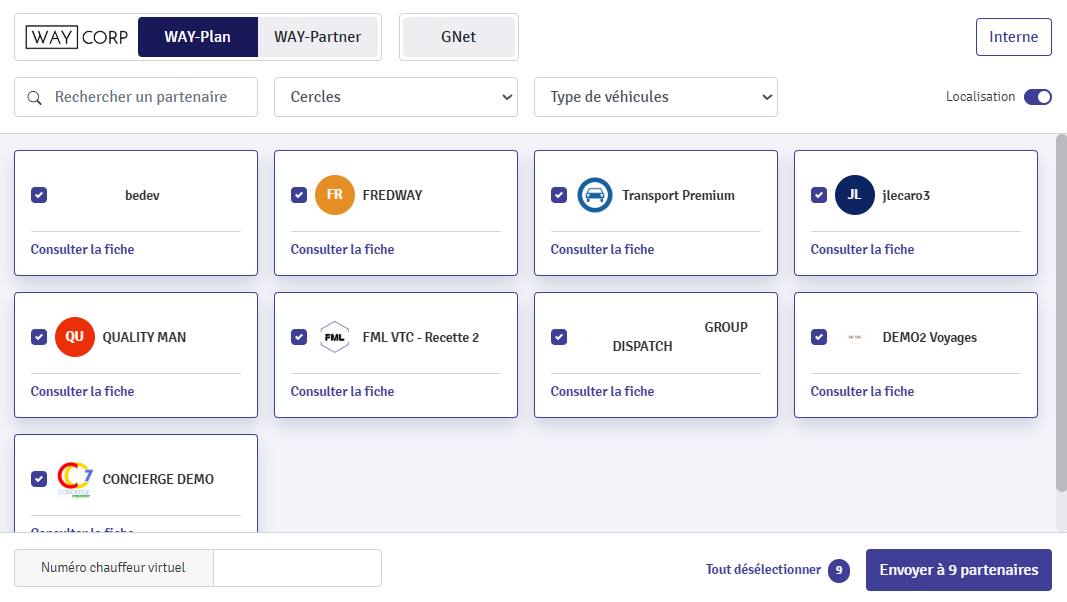Uncheck the FML VTC - Recette 2 checkbox
Screen dimensions: 1067x602
click(x=299, y=337)
